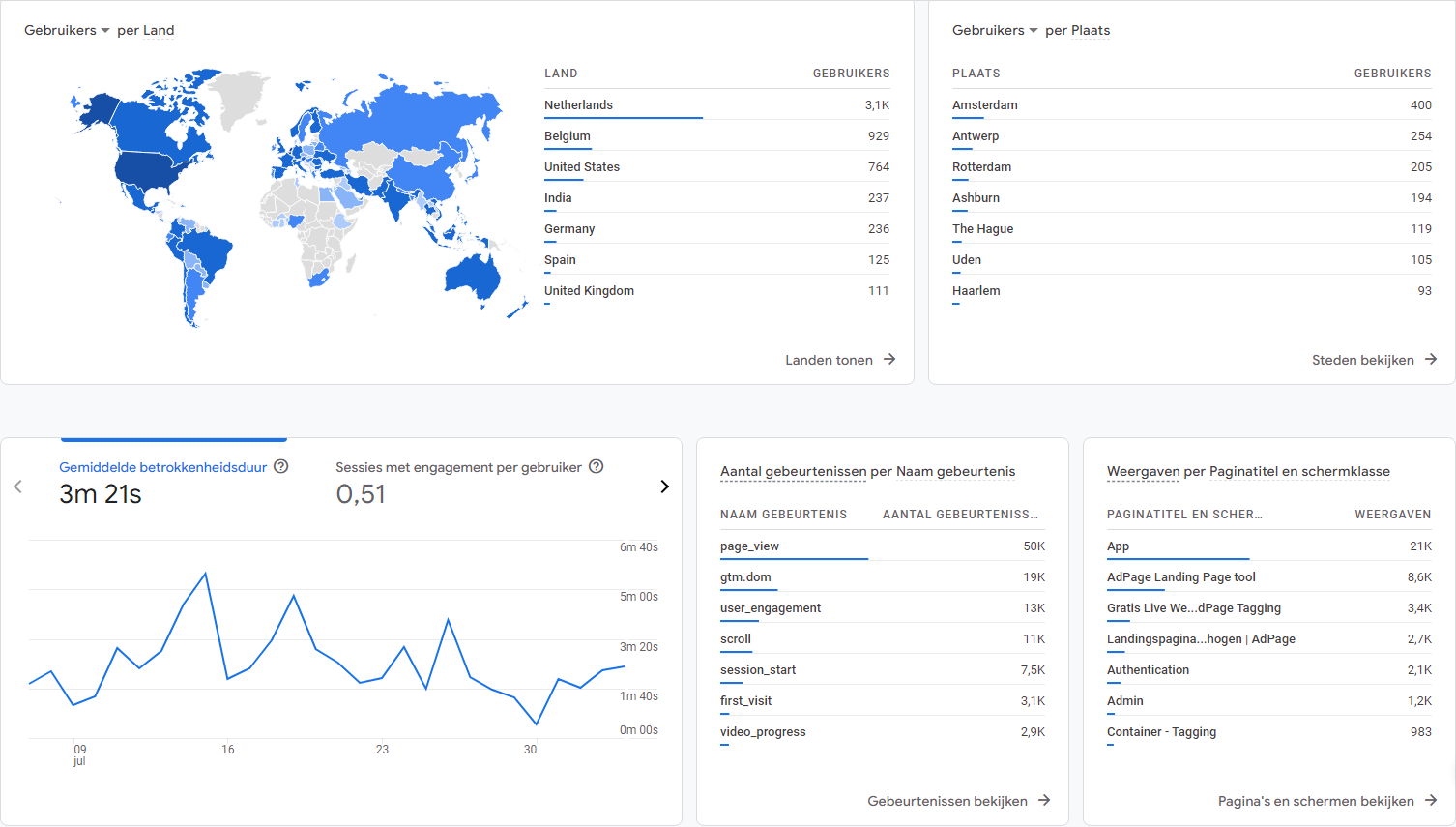This screenshot has width=1456, height=827.
Task: Click Germany row in country table
Action: pyautogui.click(x=716, y=228)
